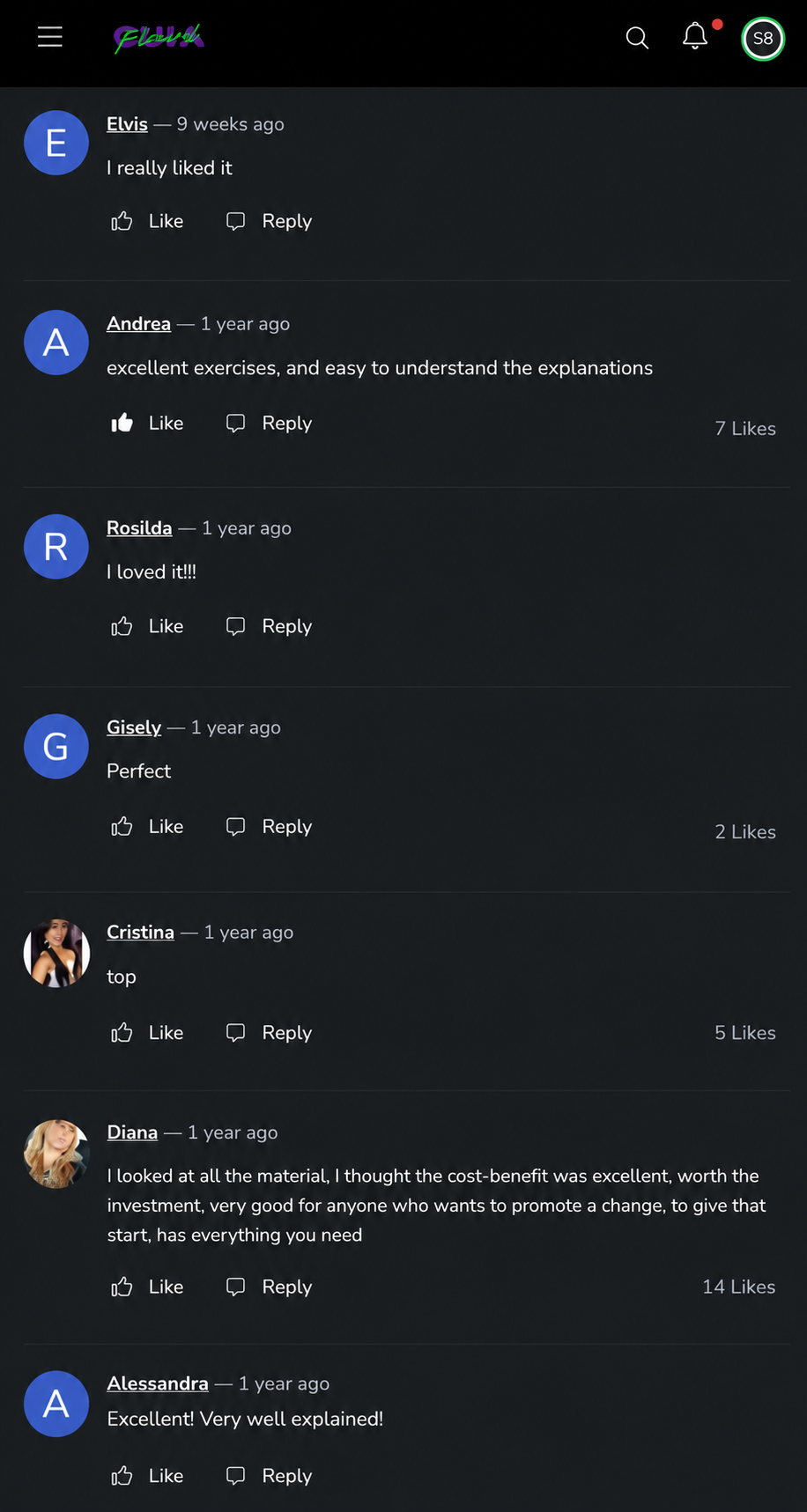The width and height of the screenshot is (807, 1512).
Task: Click Gisely's letter G avatar
Action: click(56, 746)
